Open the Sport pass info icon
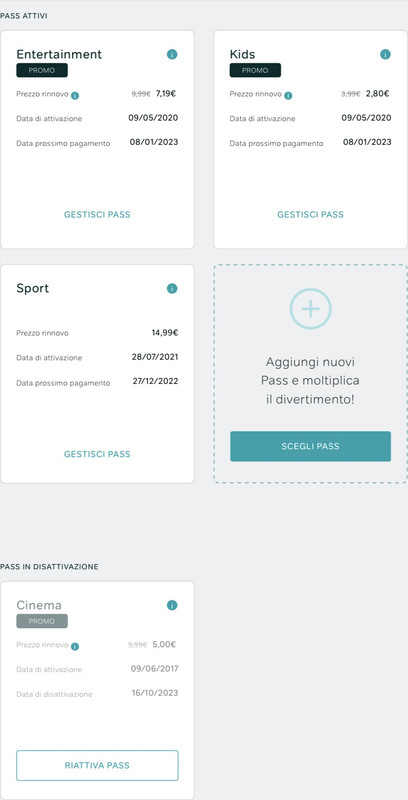 coord(172,288)
